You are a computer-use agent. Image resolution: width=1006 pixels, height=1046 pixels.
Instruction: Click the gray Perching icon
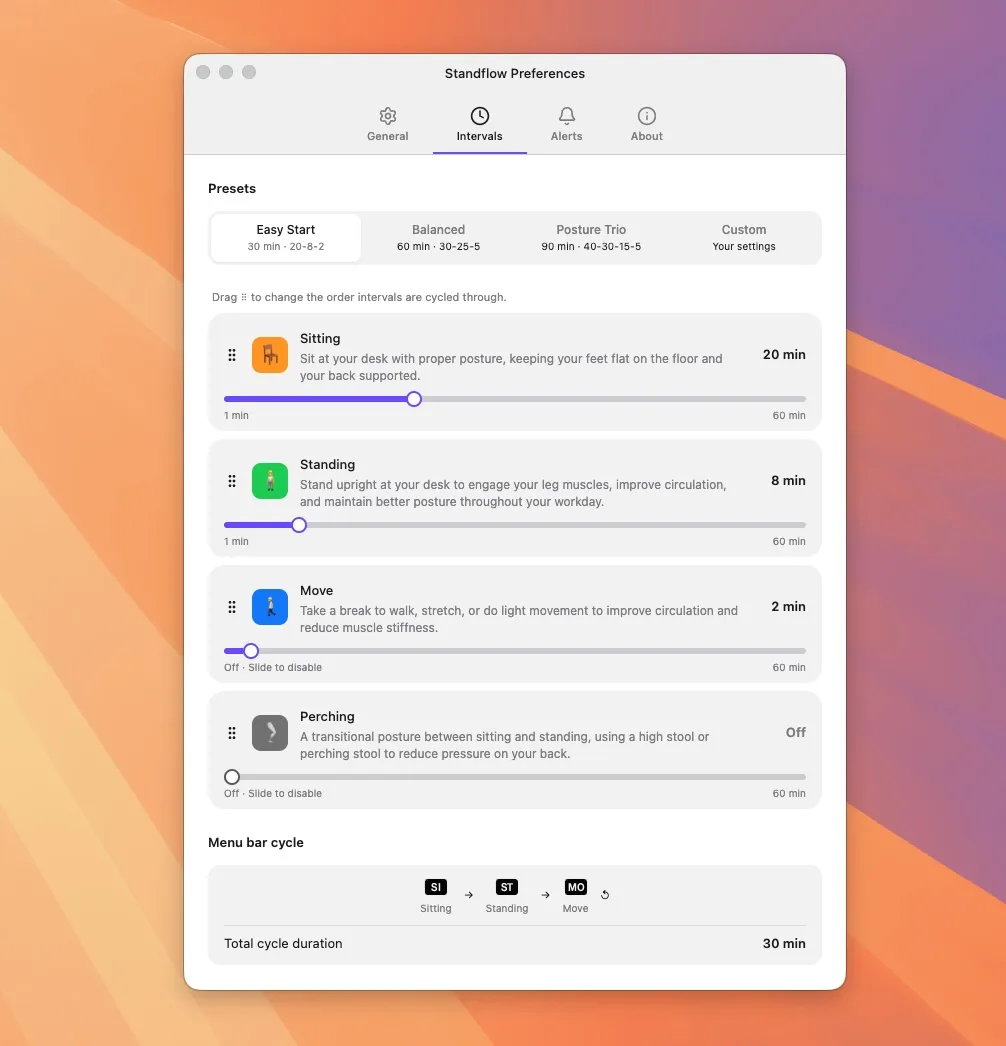(270, 733)
